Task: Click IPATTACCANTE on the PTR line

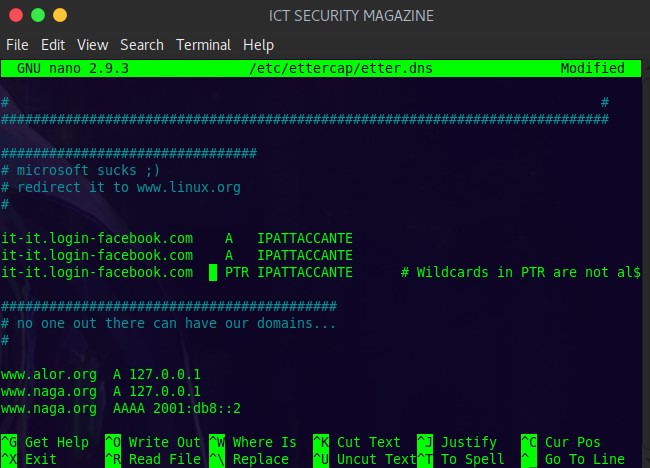Action: 305,272
